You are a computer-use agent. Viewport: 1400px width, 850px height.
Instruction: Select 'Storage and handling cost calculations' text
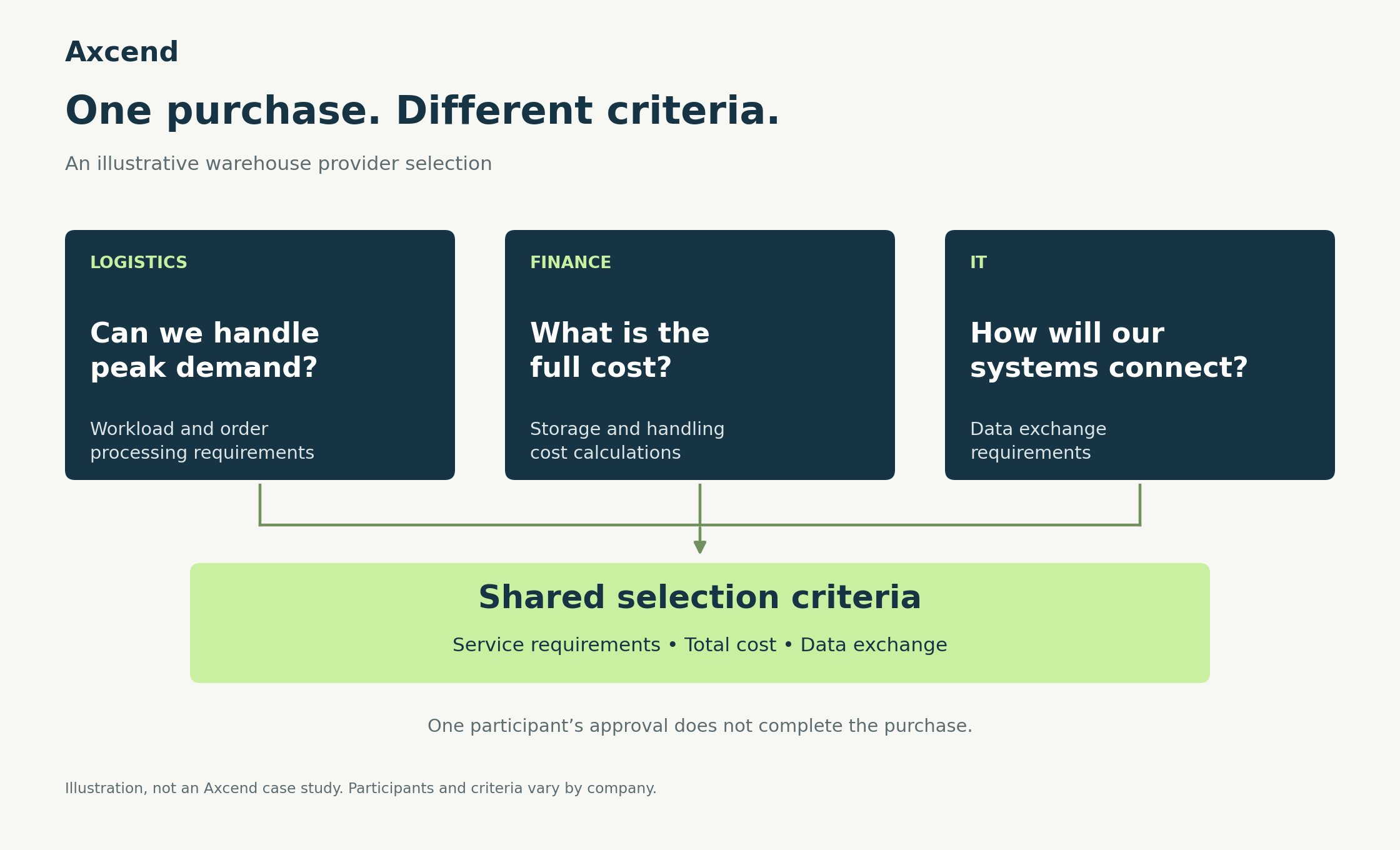click(627, 441)
